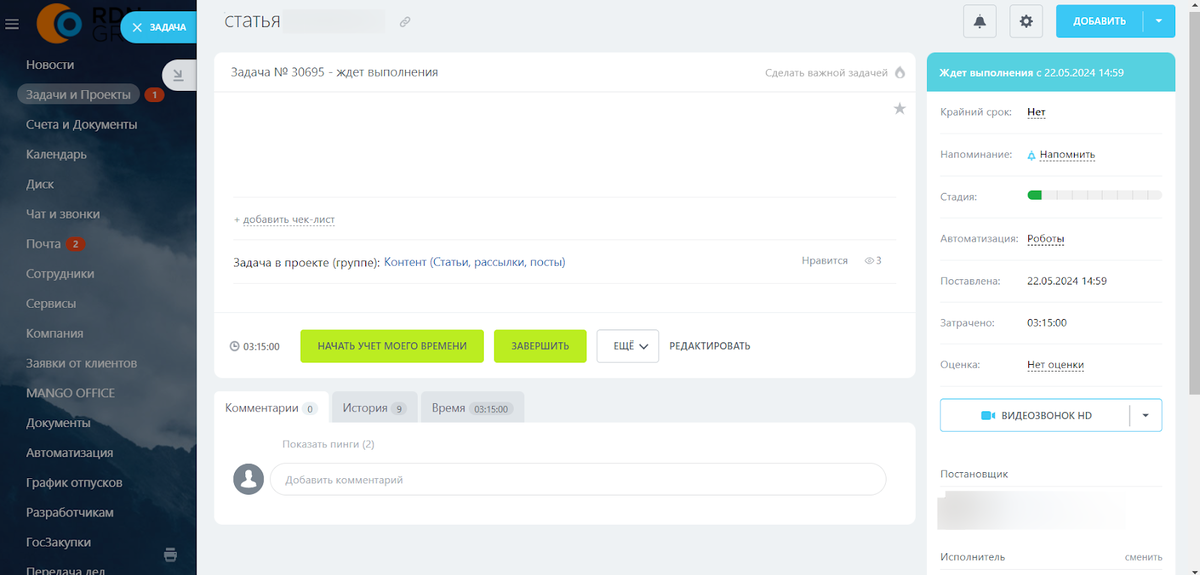Open Роботы automation link

click(x=1046, y=239)
